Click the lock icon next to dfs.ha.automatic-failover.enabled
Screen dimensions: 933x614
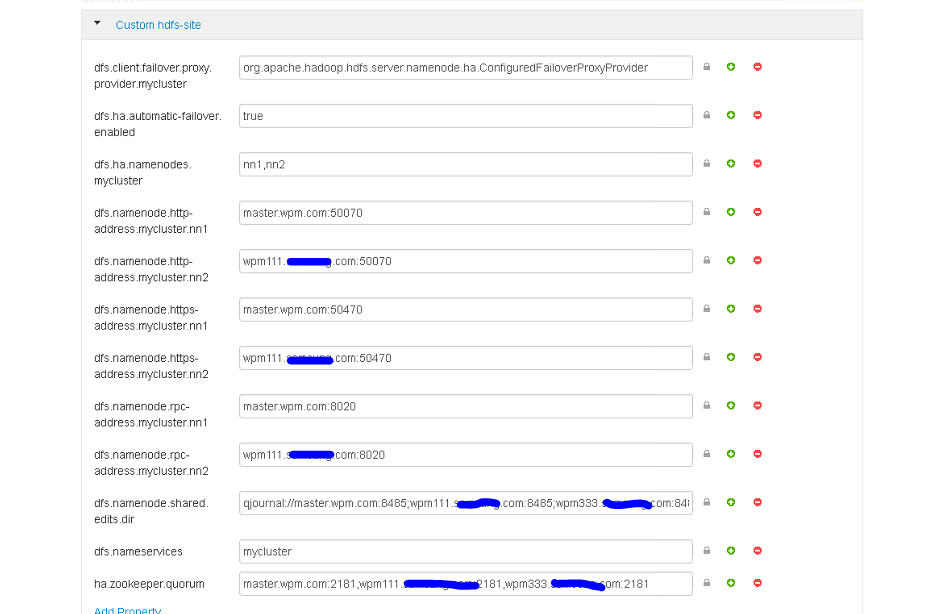click(706, 115)
